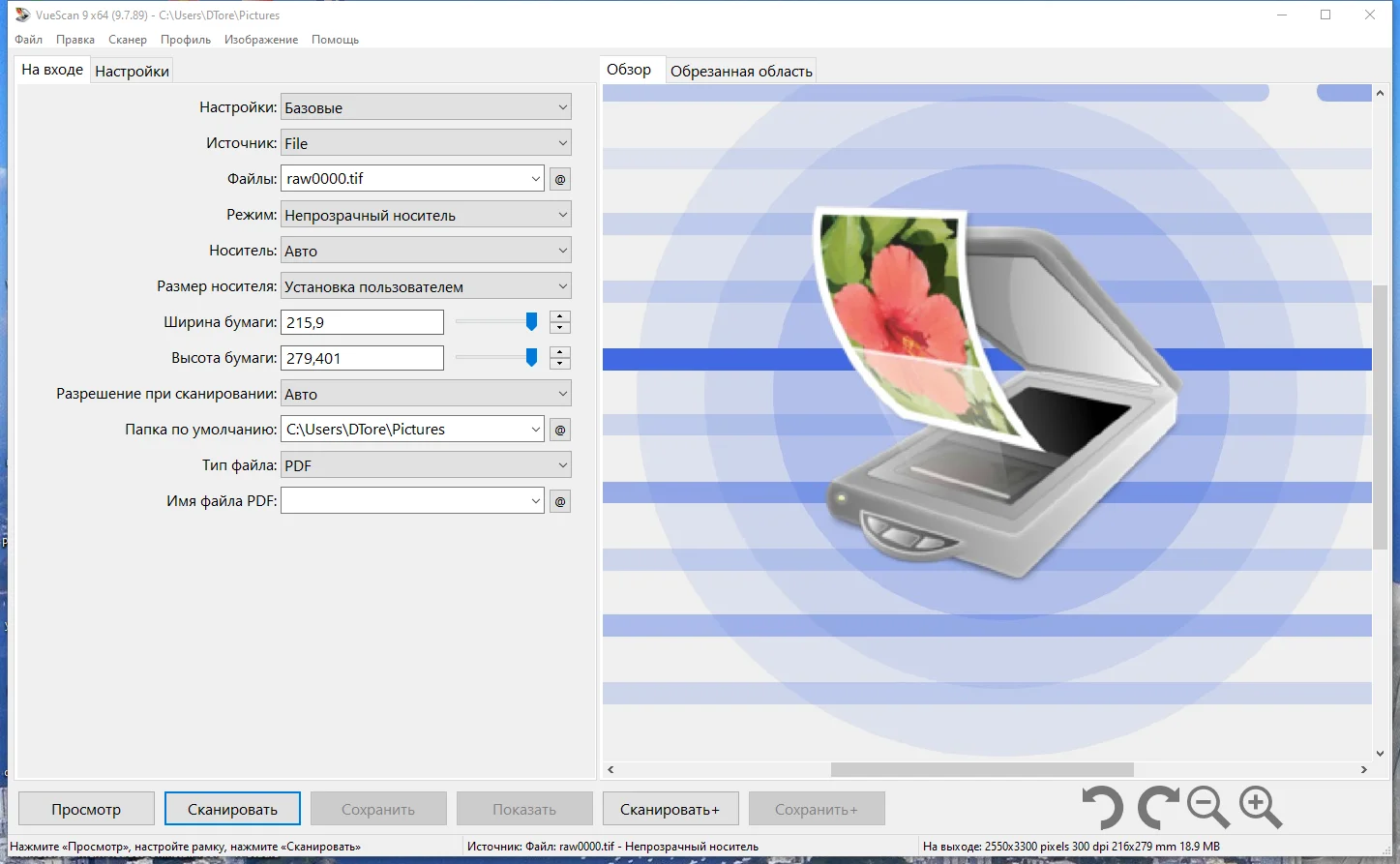1400x864 pixels.
Task: Increase Высота бумаги with the up arrow
Action: click(x=560, y=352)
